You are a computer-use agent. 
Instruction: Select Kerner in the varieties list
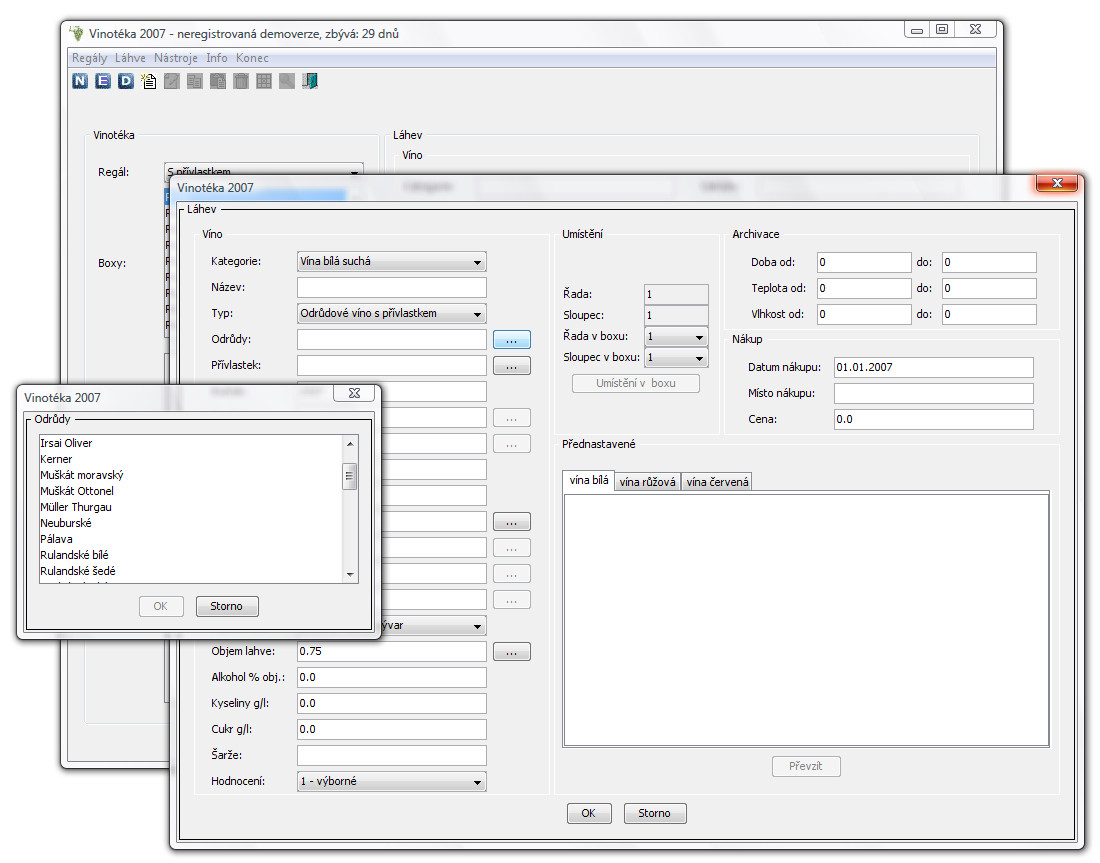(x=191, y=460)
